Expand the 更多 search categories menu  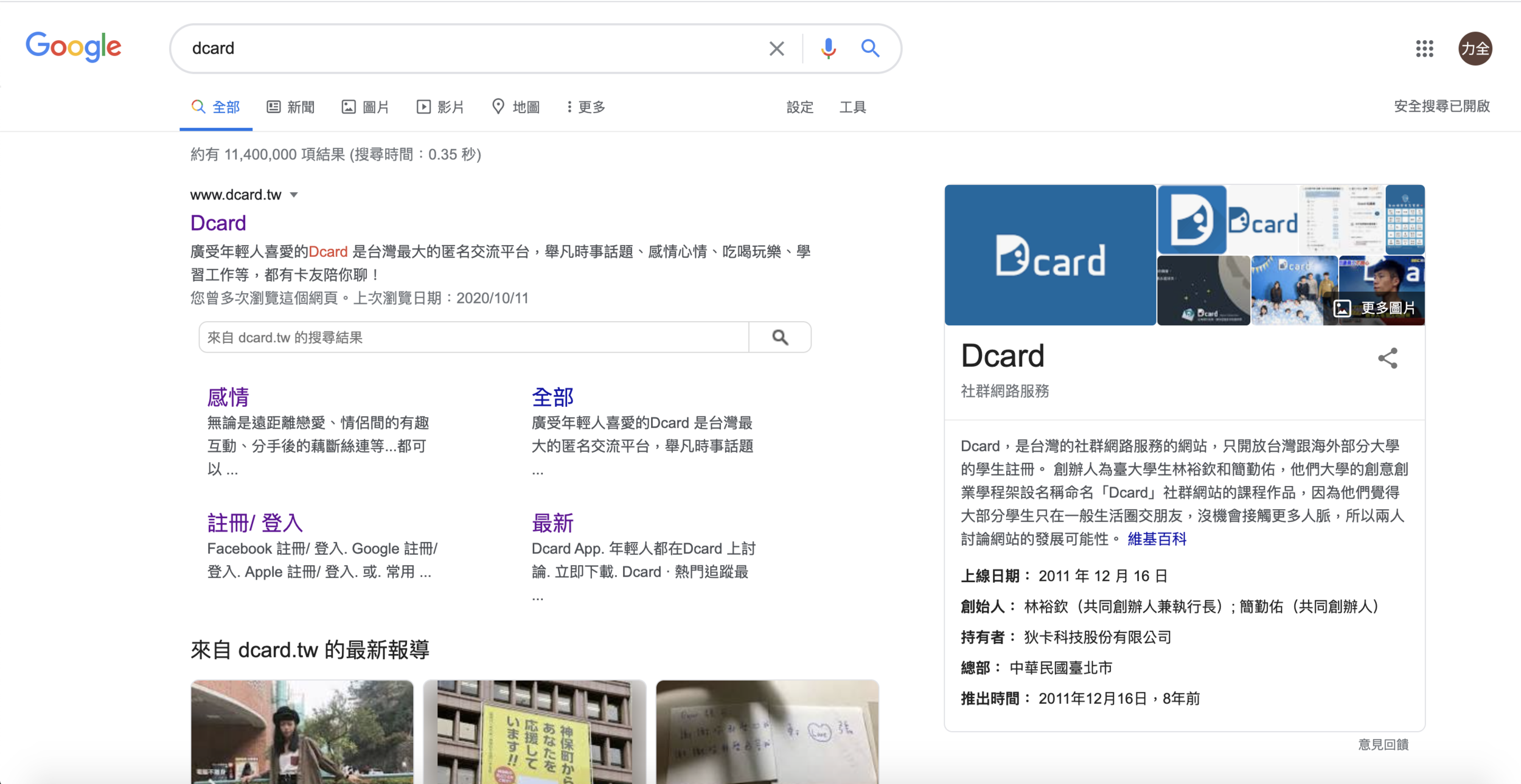click(x=585, y=107)
